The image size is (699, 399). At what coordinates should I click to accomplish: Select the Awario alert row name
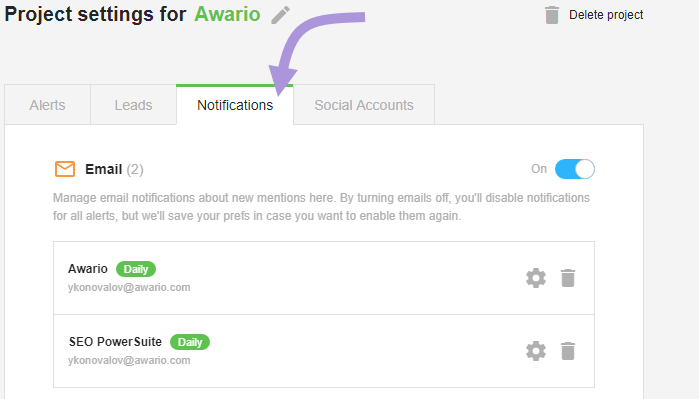pyautogui.click(x=88, y=269)
